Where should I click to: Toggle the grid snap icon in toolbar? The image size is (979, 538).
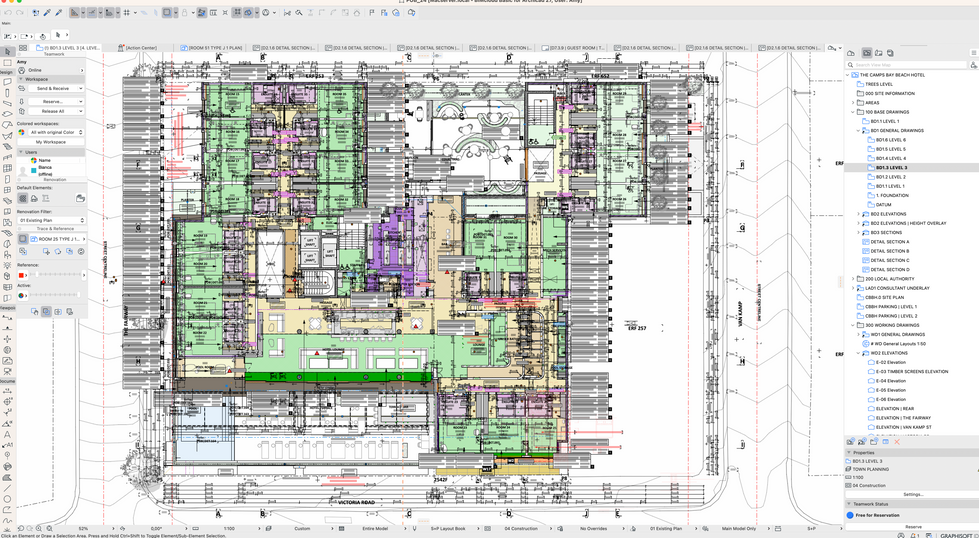point(127,12)
